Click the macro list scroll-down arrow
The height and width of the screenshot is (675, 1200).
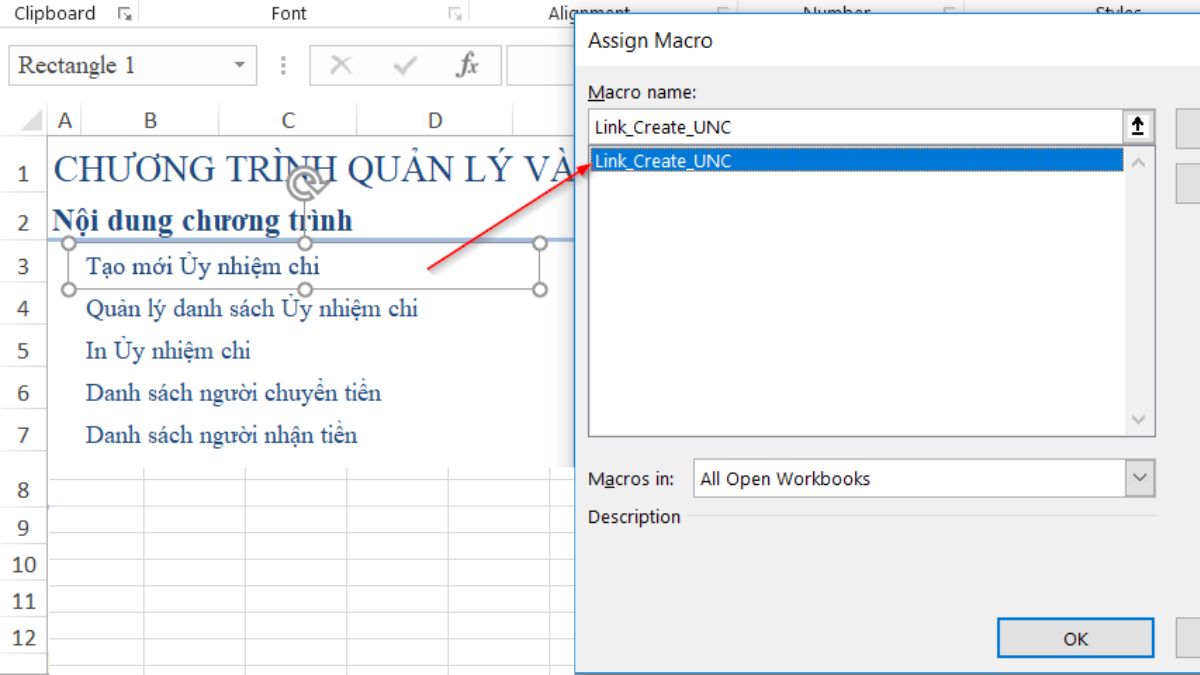[x=1138, y=421]
